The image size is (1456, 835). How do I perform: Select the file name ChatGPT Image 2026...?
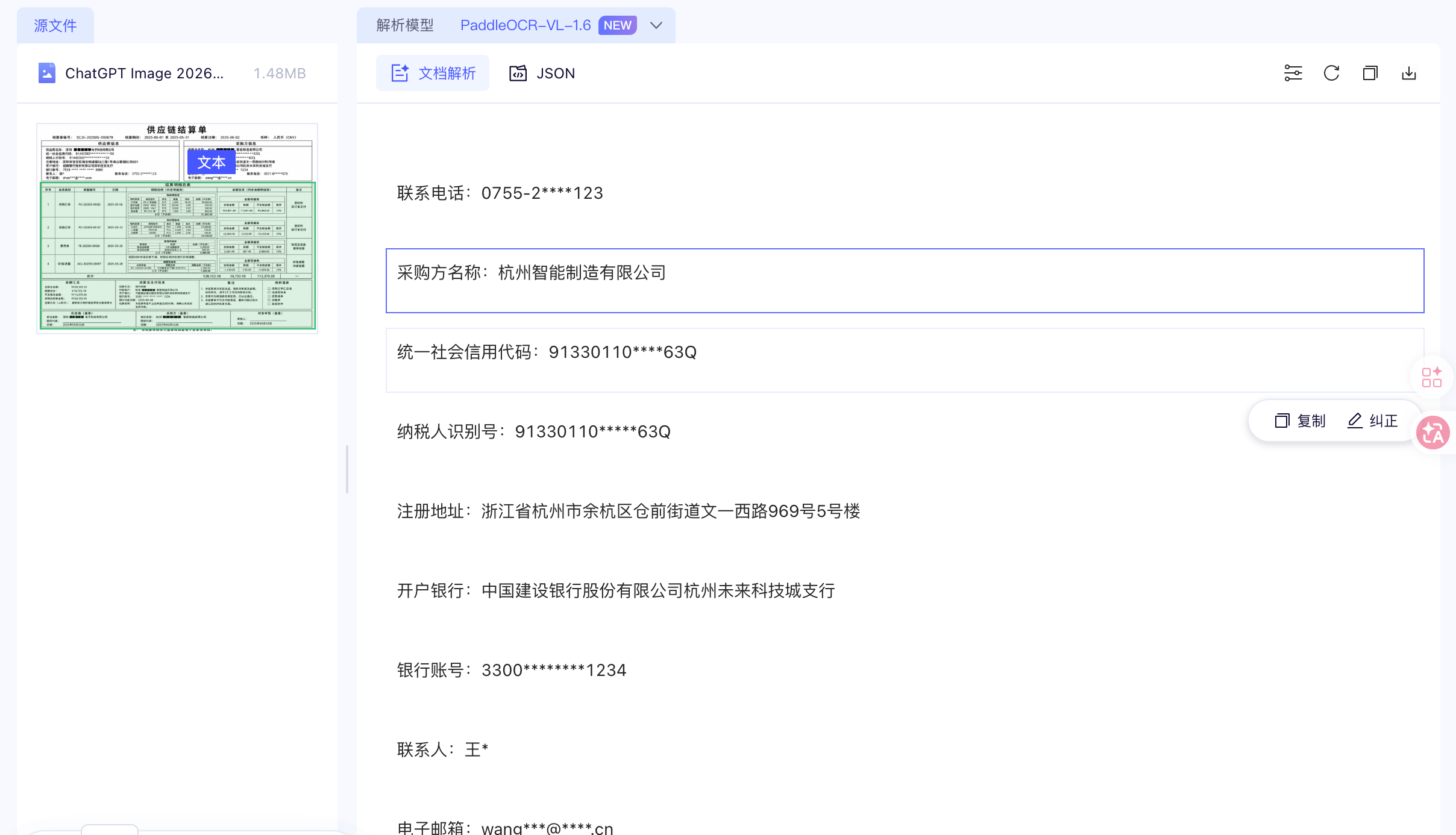point(144,73)
